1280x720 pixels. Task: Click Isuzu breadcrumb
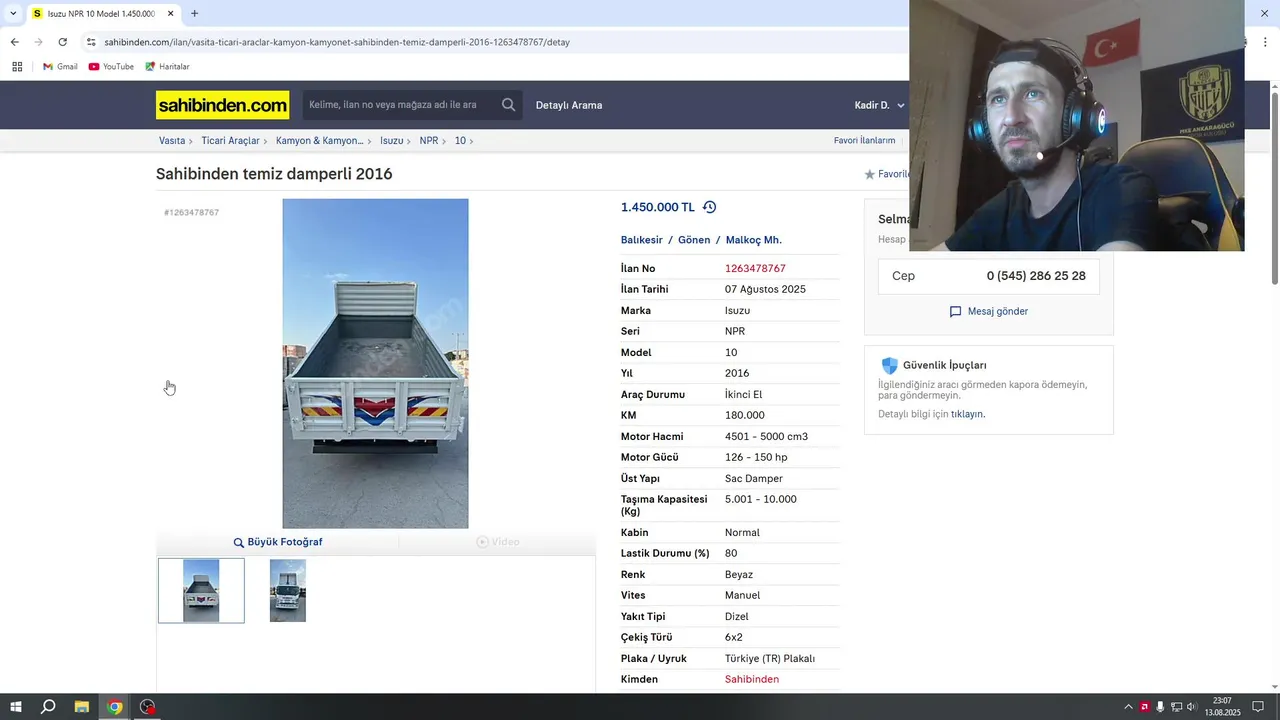(391, 141)
